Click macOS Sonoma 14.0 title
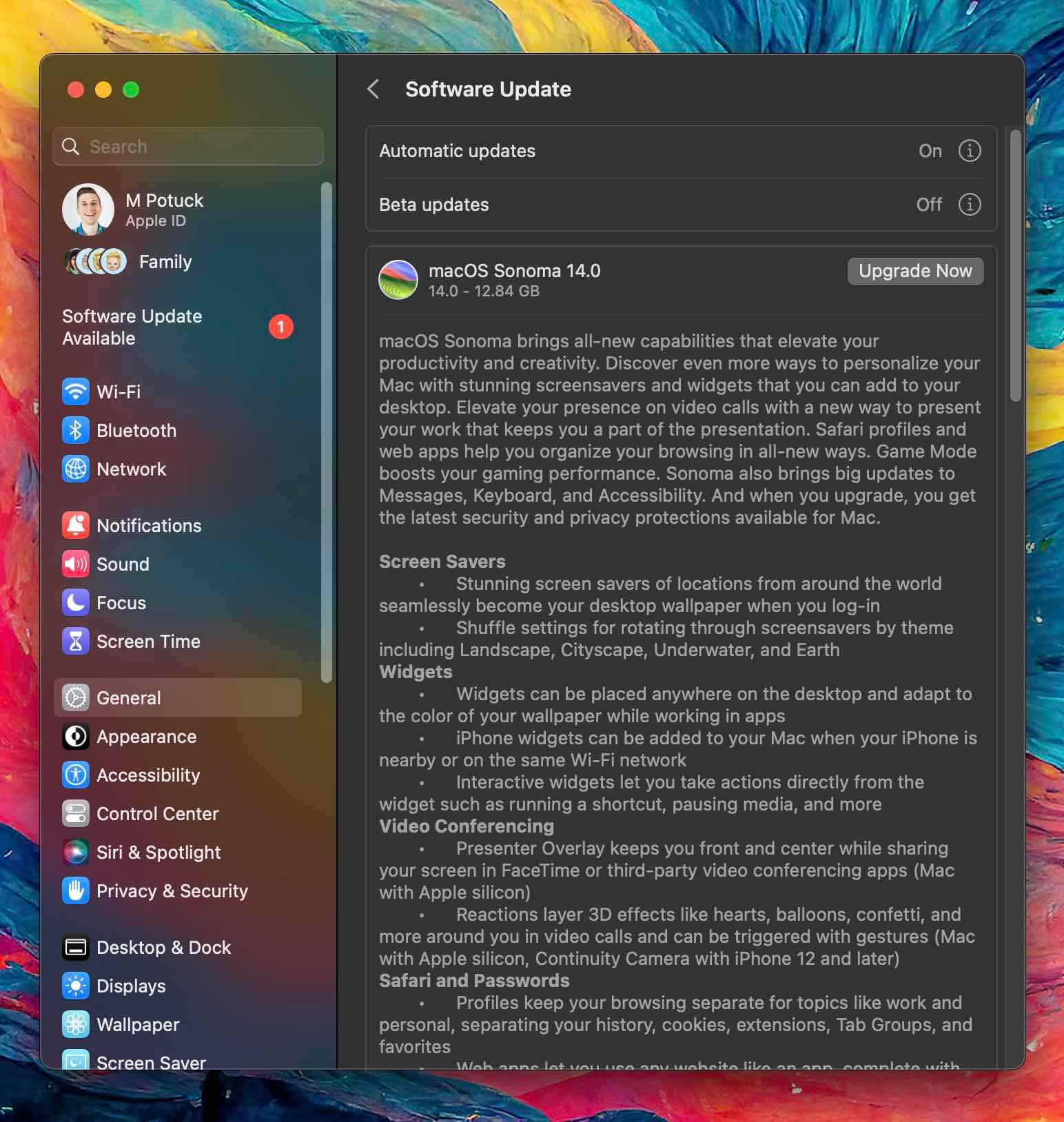The image size is (1064, 1122). point(514,270)
